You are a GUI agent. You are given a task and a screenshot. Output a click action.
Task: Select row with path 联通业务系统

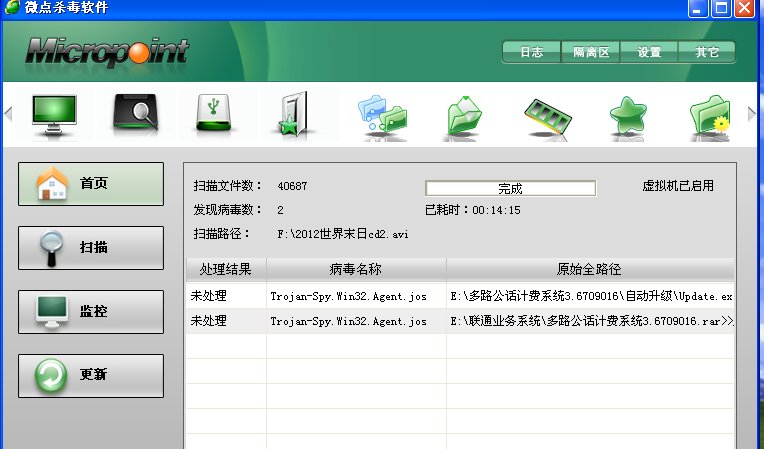coord(460,321)
